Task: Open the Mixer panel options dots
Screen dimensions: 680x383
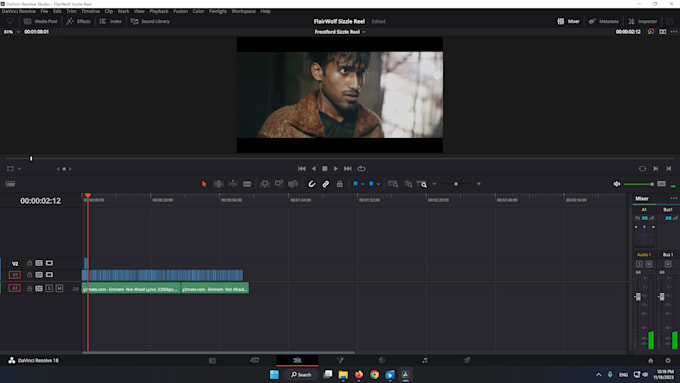Action: pos(673,198)
